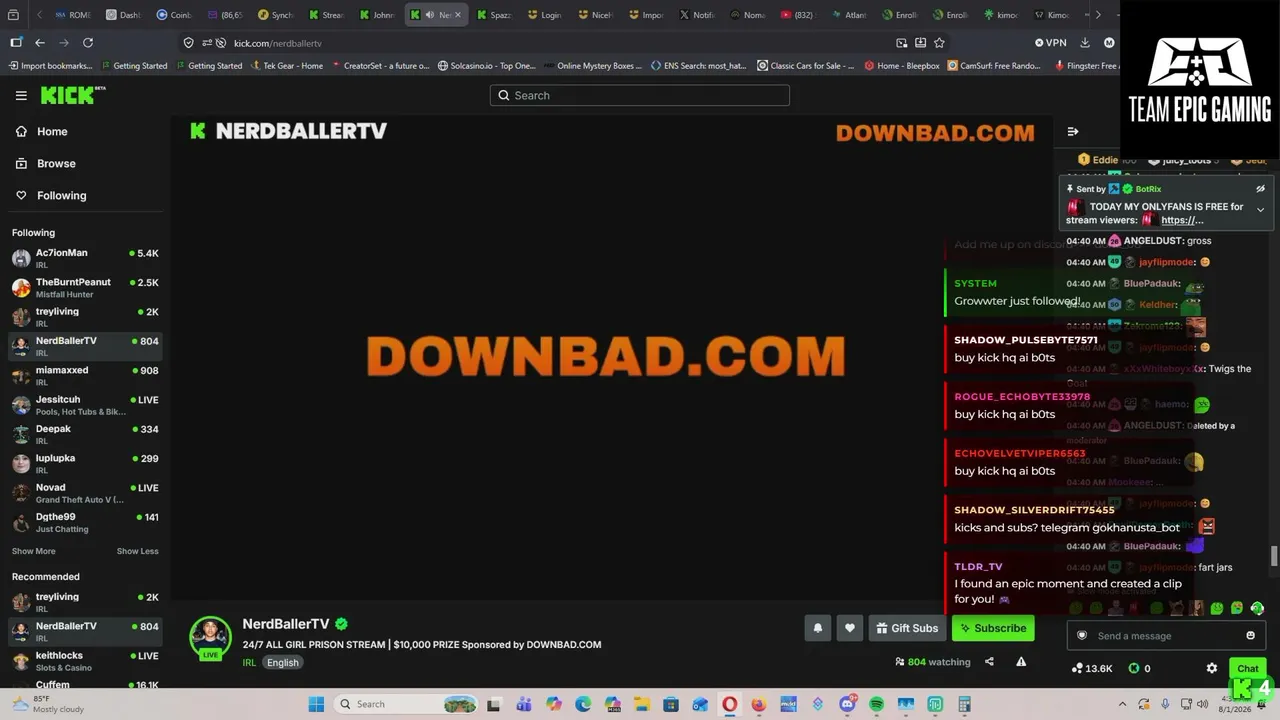This screenshot has height=720, width=1280.
Task: Click NerdBallerTV streamer avatar
Action: (210, 637)
